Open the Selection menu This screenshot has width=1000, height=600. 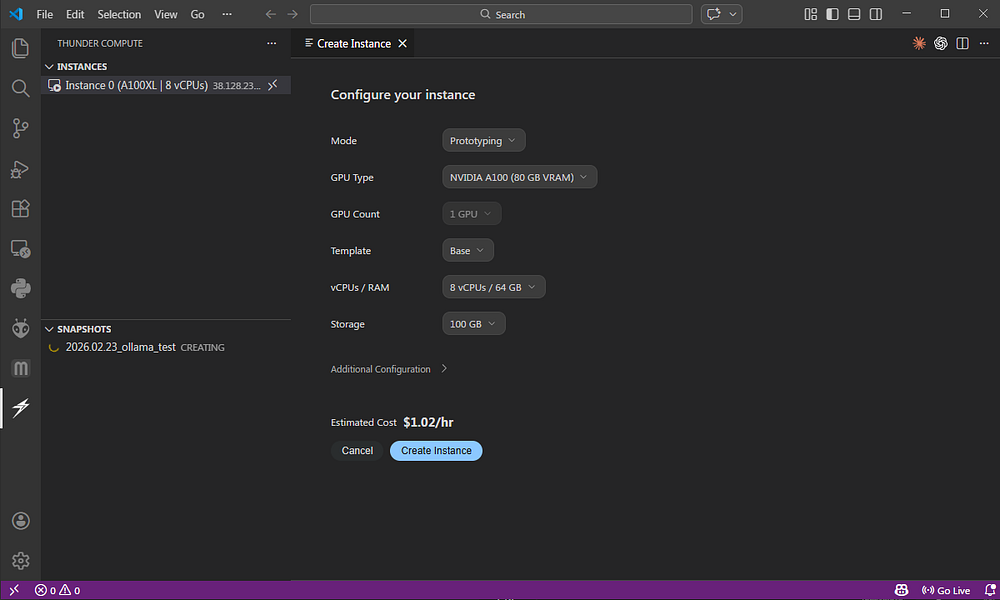[119, 14]
